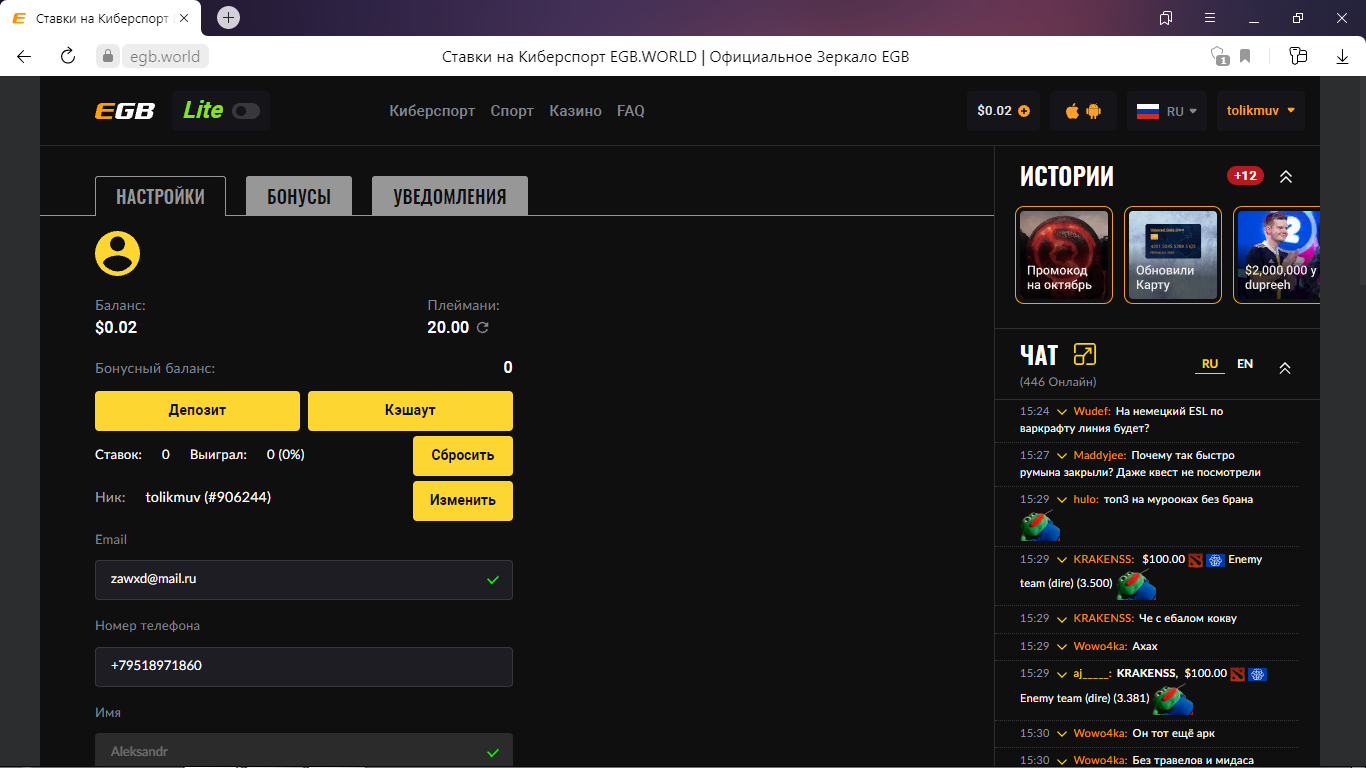Click the browser extensions icon
The height and width of the screenshot is (768, 1366).
tap(1298, 56)
